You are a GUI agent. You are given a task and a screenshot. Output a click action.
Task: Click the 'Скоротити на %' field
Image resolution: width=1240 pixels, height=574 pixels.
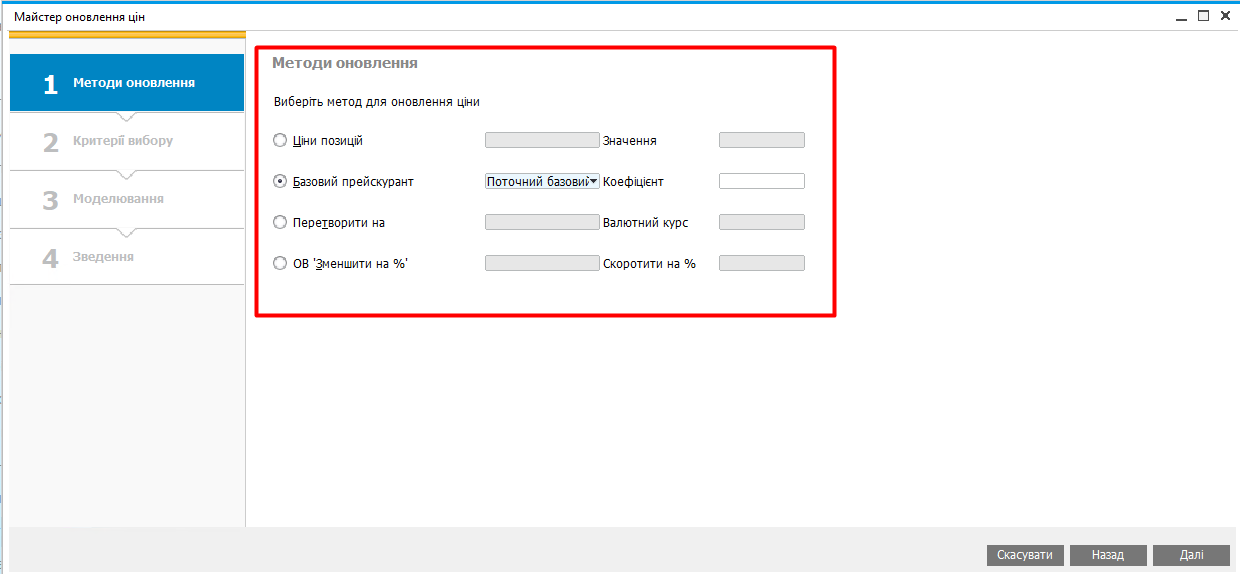pyautogui.click(x=761, y=263)
